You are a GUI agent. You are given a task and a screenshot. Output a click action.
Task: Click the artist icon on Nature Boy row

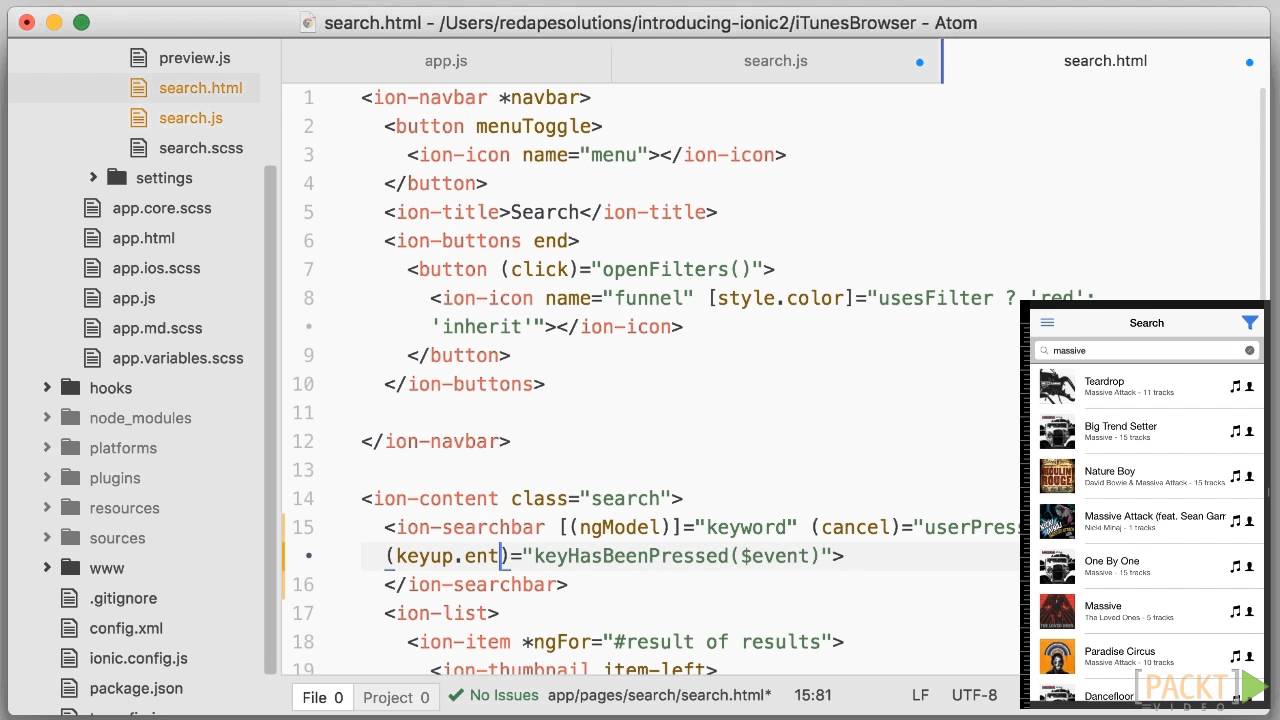pos(1249,476)
